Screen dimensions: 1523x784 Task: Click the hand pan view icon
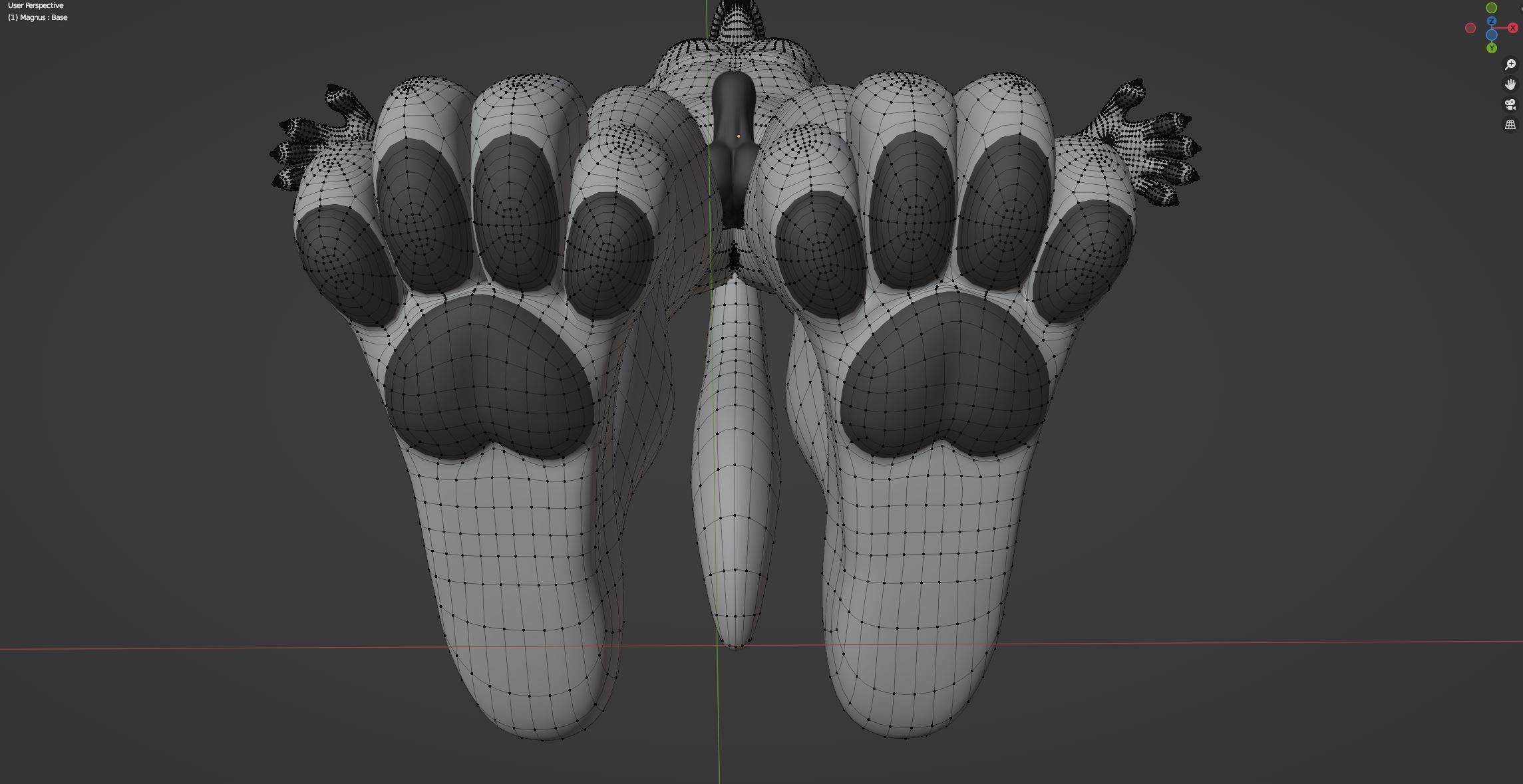tap(1510, 84)
